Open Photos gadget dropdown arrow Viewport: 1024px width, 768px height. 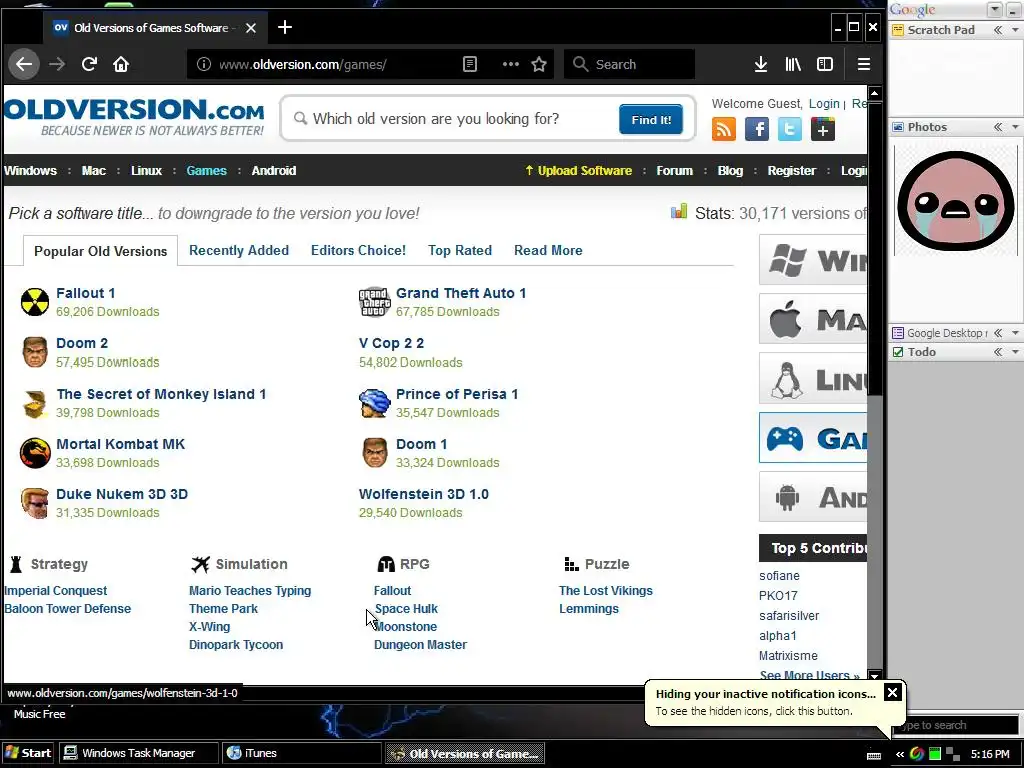click(x=1015, y=127)
